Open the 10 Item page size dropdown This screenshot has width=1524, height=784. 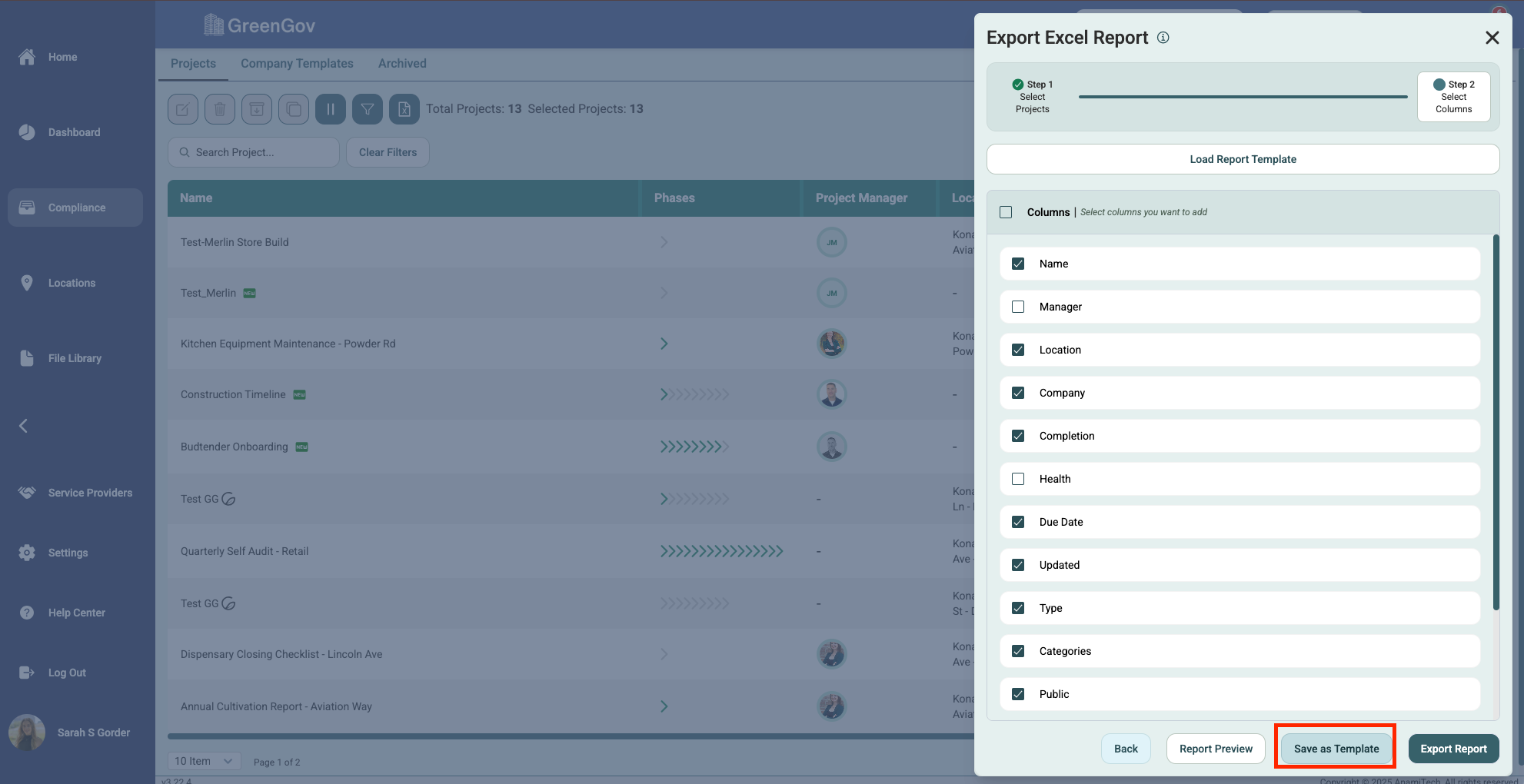(x=204, y=761)
